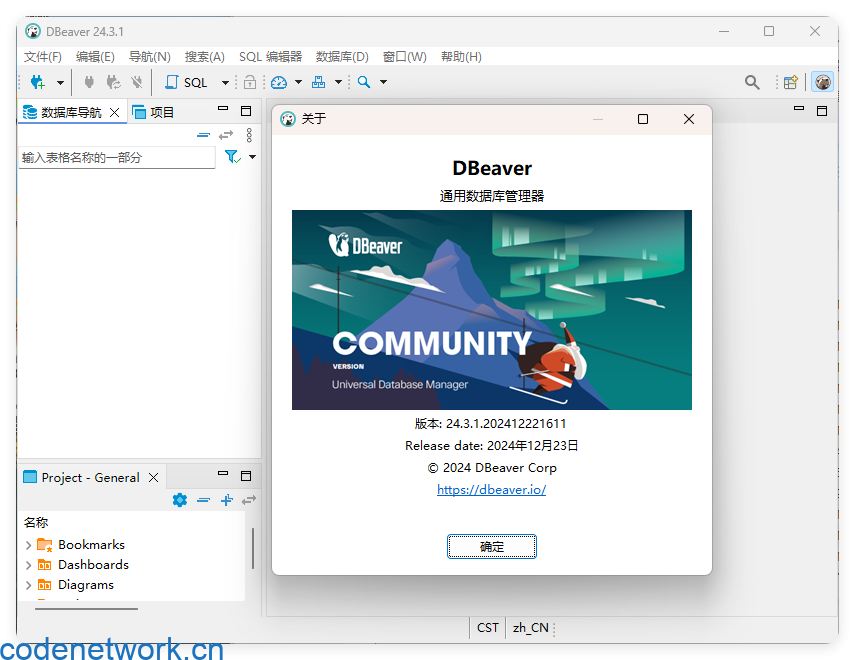The image size is (855, 660).
Task: Open the 文件(F) menu
Action: (43, 57)
